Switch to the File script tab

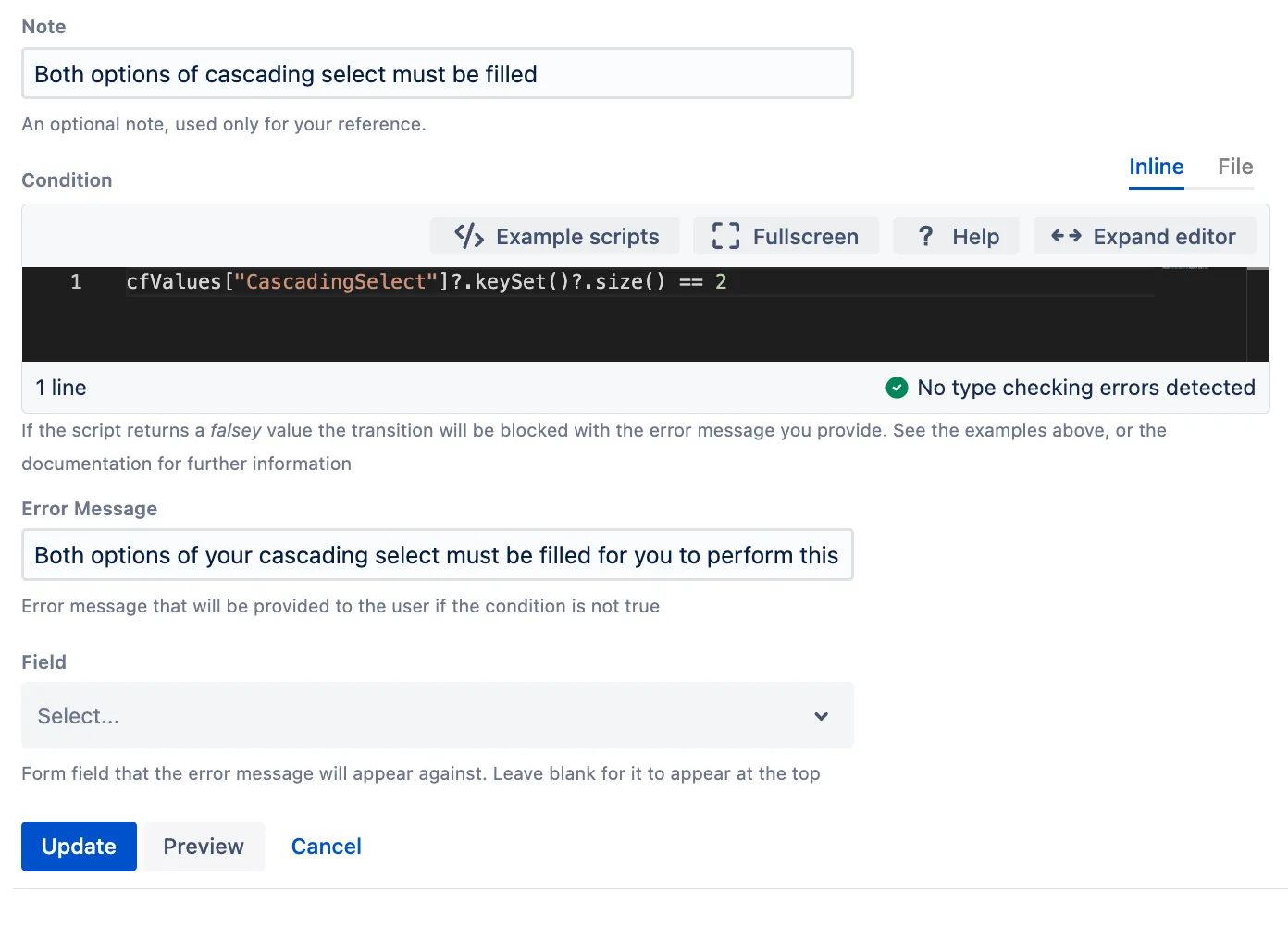[1235, 167]
